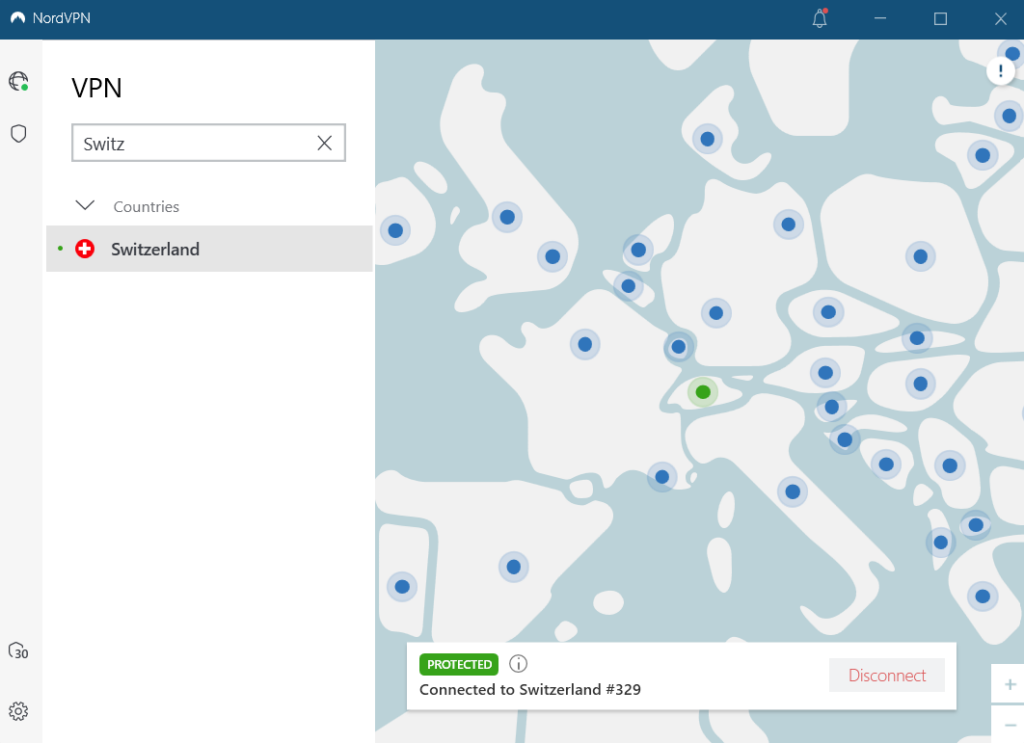This screenshot has height=743, width=1024.
Task: Select the Luxembourg map pin
Action: click(x=679, y=347)
